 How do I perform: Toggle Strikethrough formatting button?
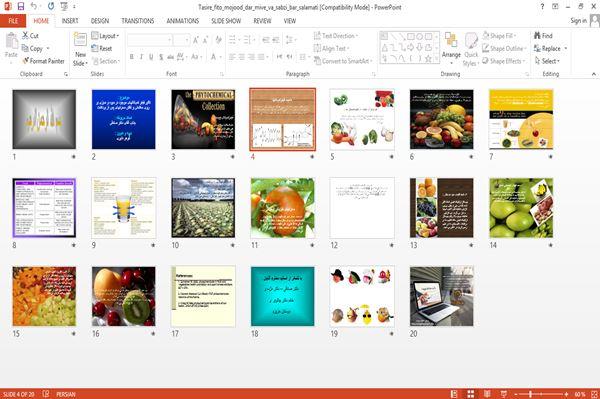pos(171,57)
